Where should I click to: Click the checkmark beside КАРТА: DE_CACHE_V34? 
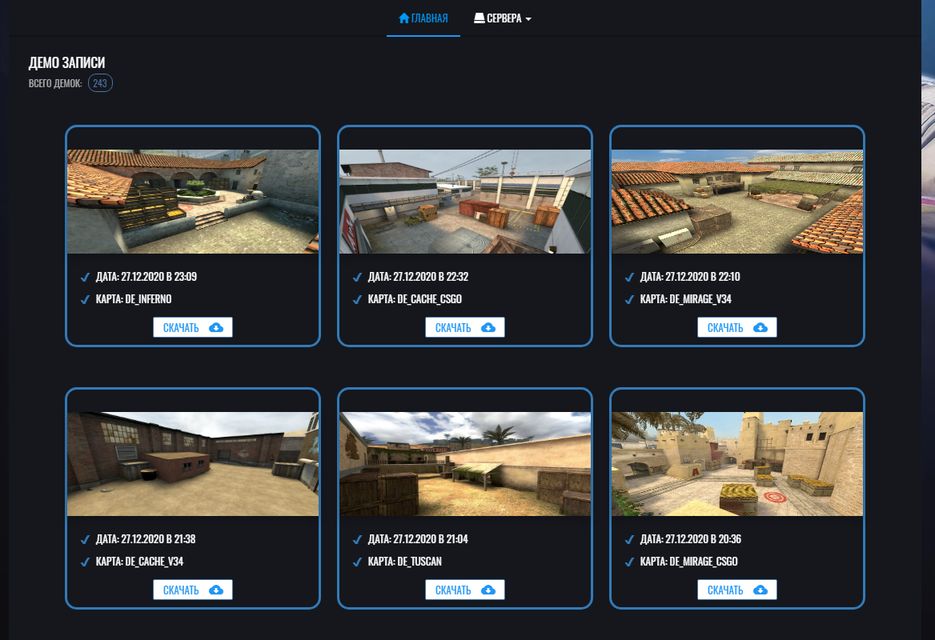pos(85,562)
